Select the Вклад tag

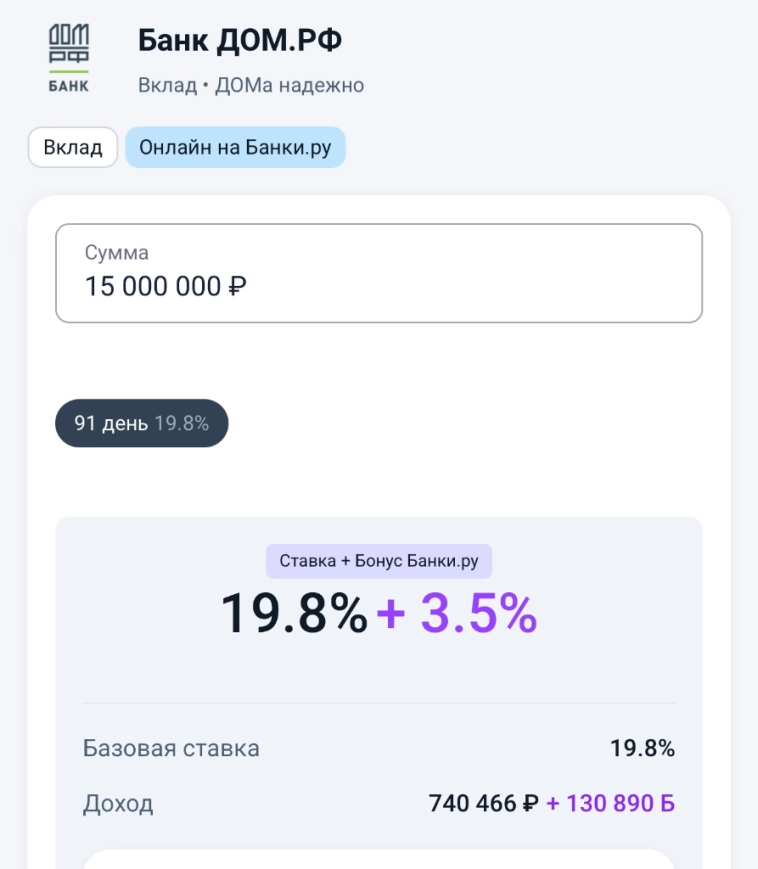73,148
